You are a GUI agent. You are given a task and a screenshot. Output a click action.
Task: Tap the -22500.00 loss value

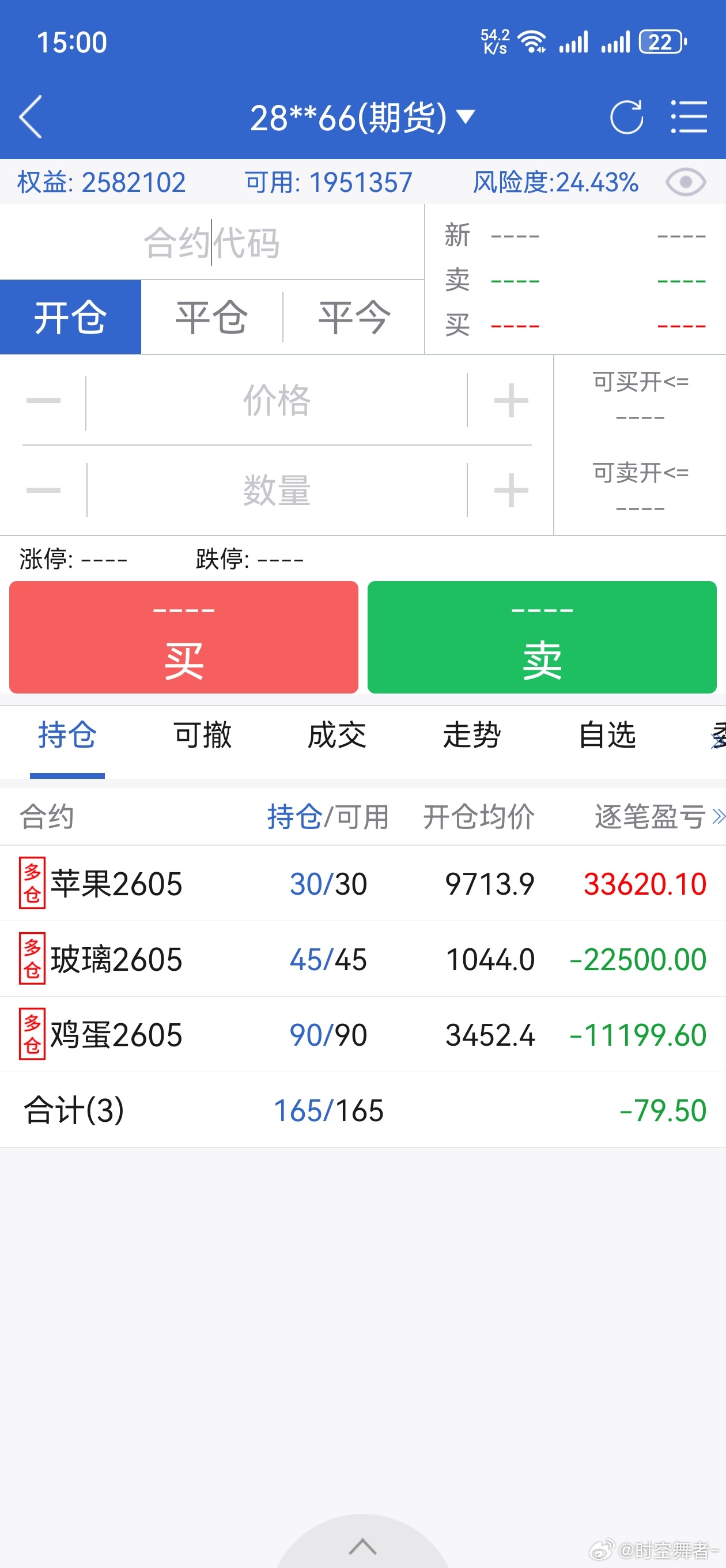tap(638, 959)
